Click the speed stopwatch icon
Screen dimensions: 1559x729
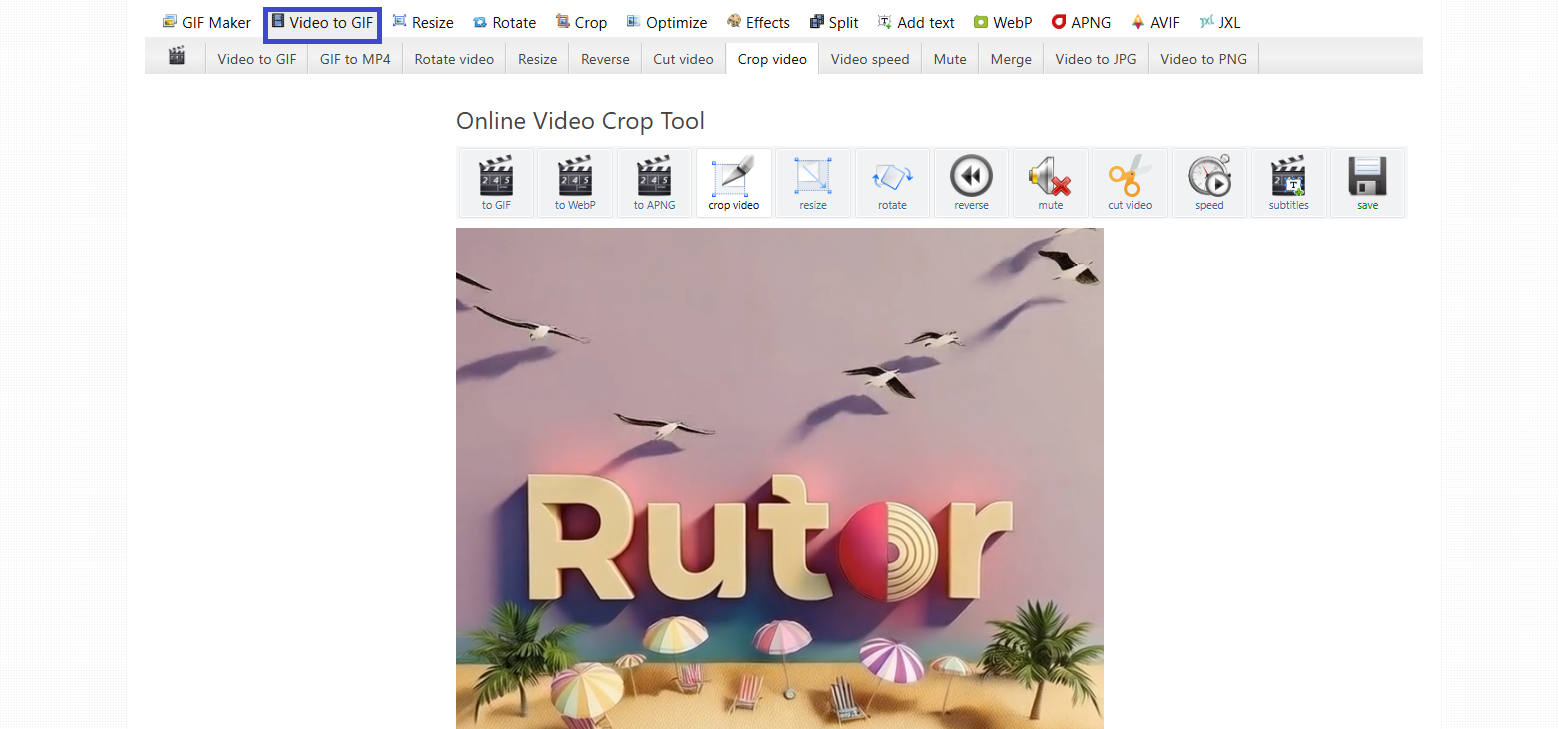(1209, 182)
